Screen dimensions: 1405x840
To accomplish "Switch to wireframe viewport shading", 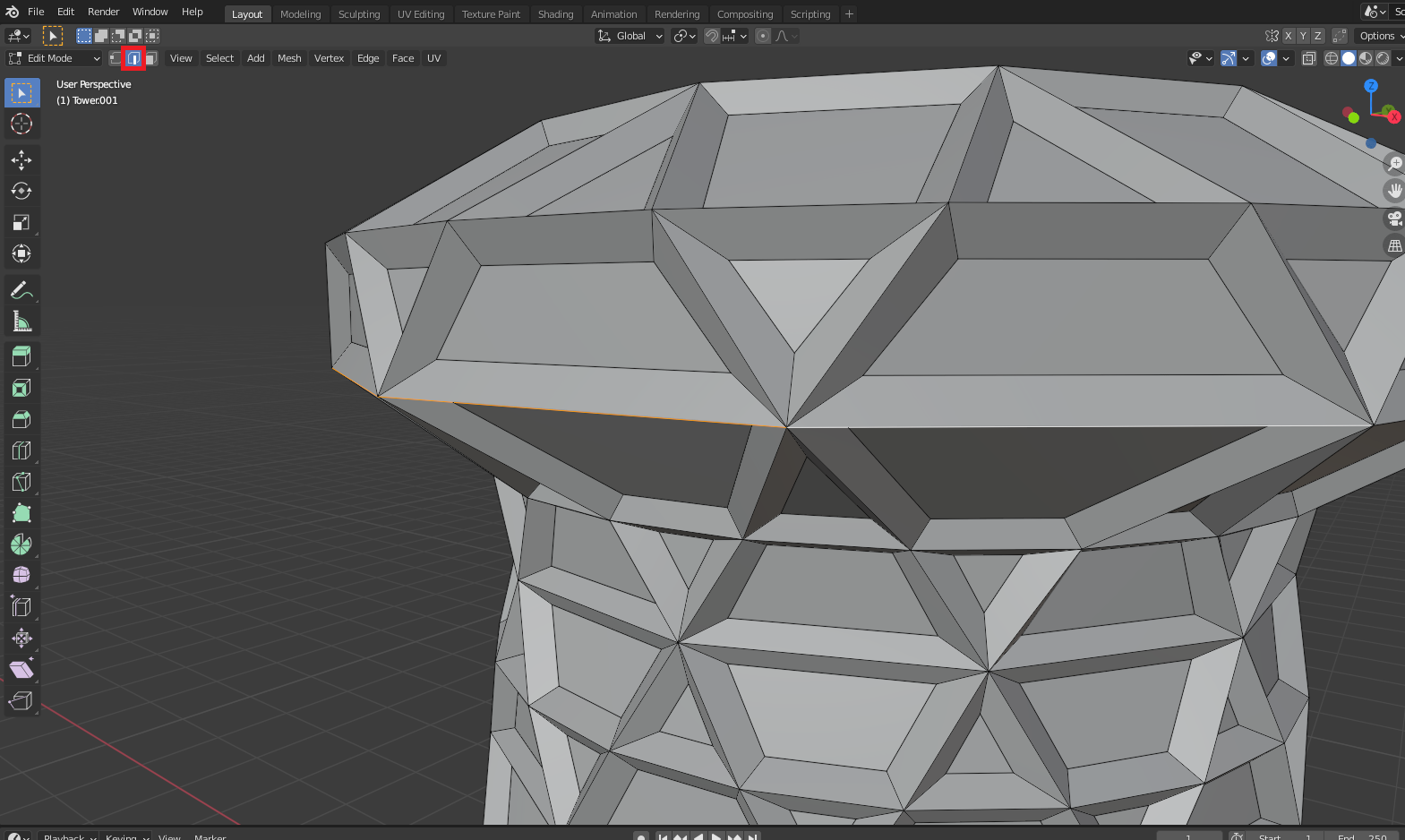I will tap(1332, 58).
